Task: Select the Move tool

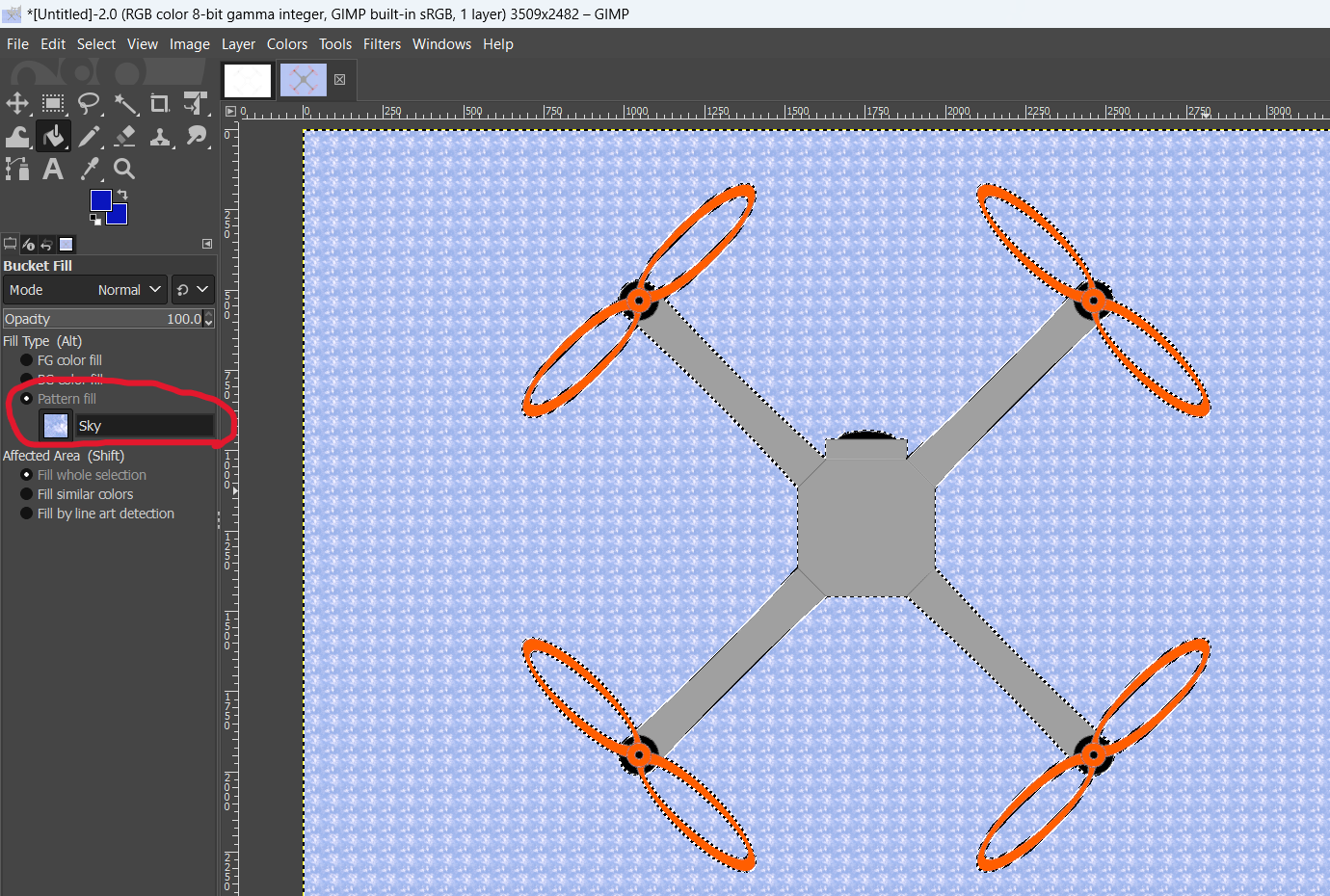Action: click(17, 104)
